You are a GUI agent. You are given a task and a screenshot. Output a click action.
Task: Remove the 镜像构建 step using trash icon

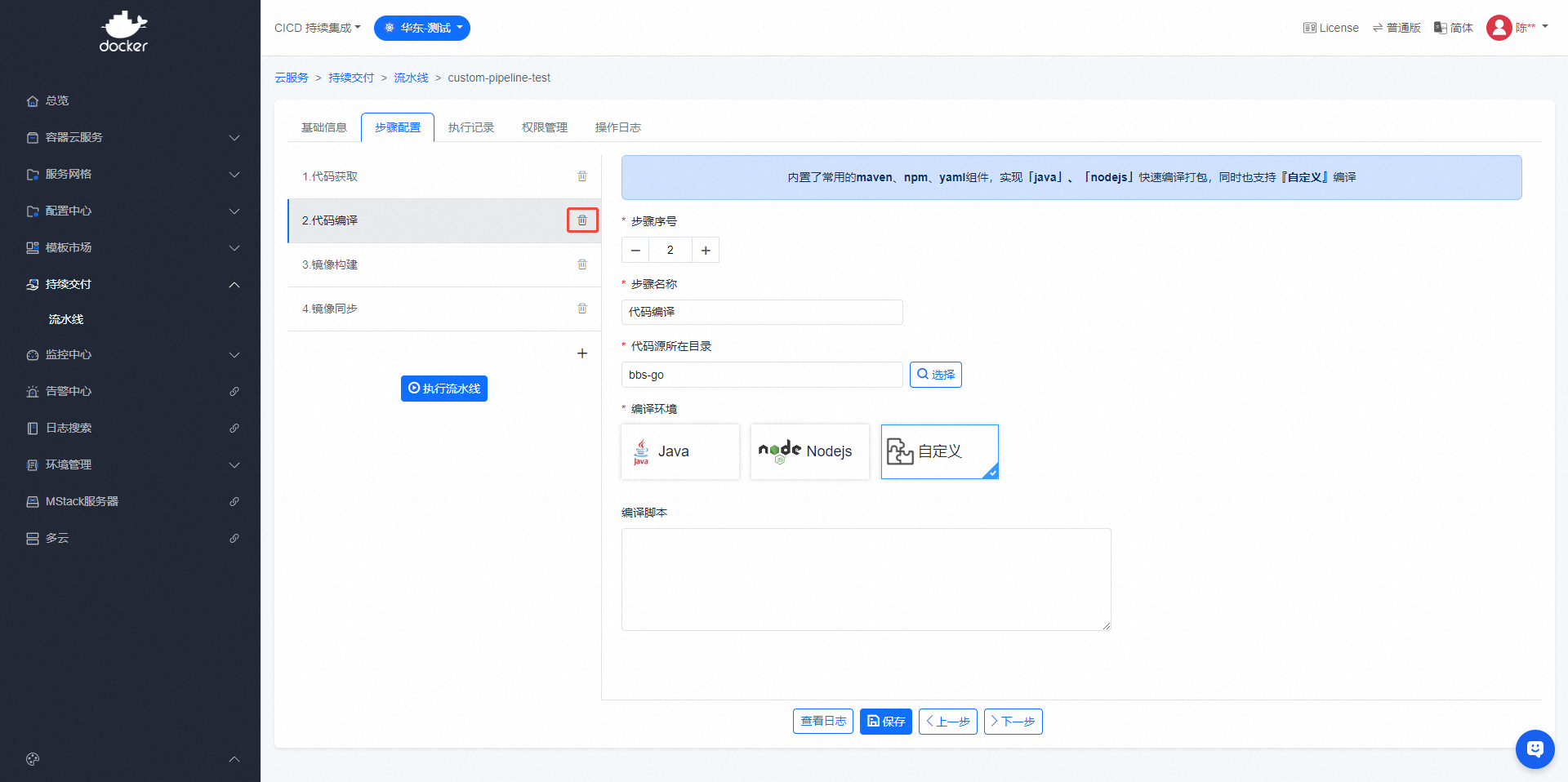click(x=582, y=264)
